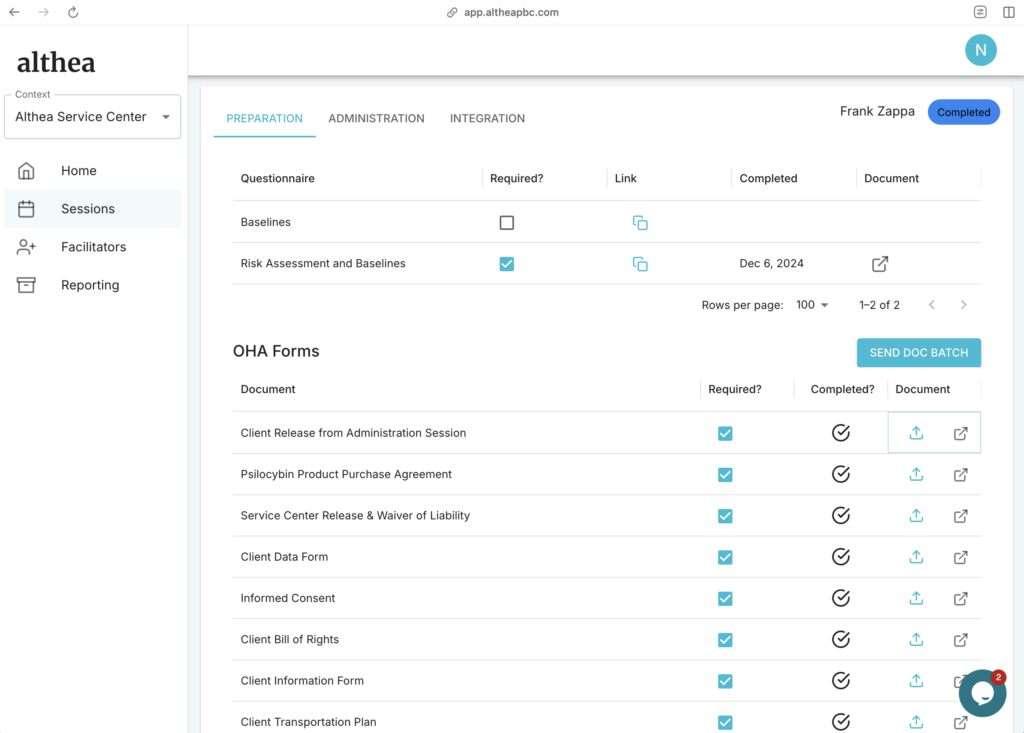Screen dimensions: 1024x733
Task: Switch to the Preparation tab
Action: tap(264, 118)
